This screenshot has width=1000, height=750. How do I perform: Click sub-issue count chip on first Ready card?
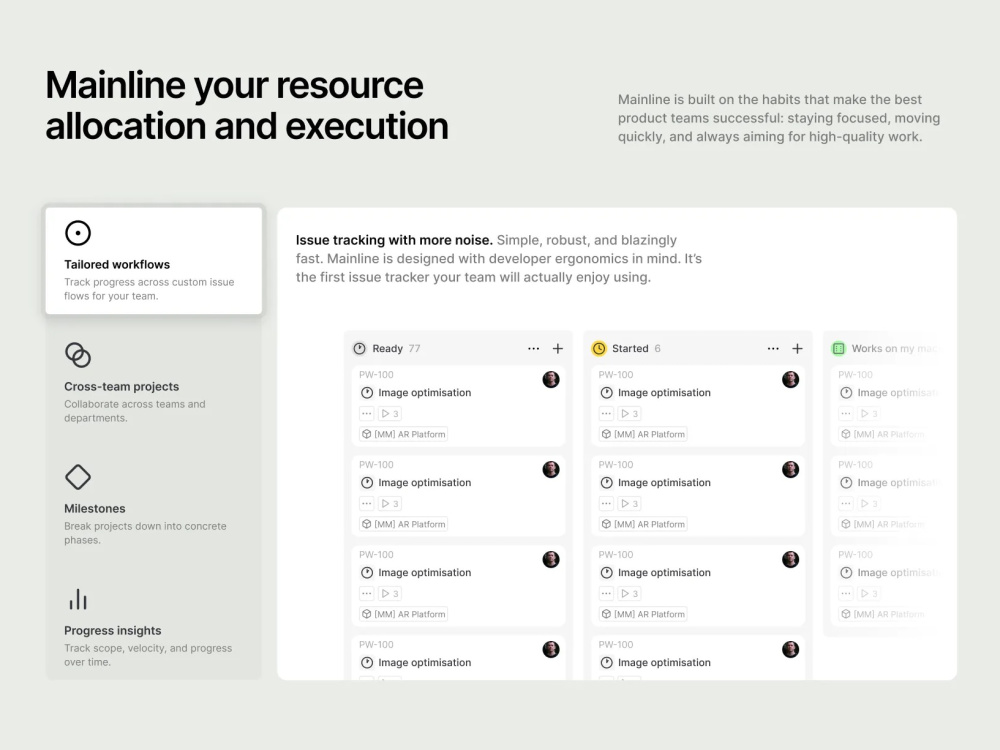pyautogui.click(x=390, y=413)
